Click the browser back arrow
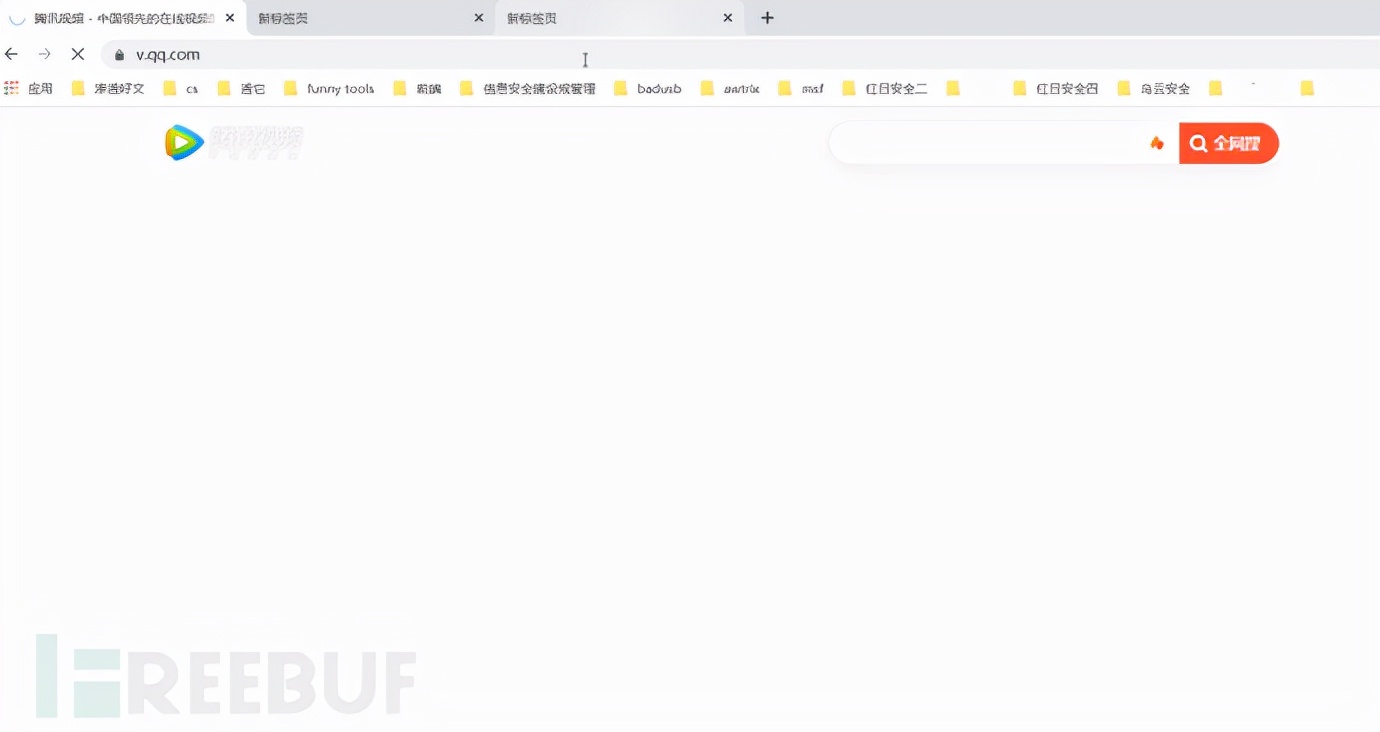The height and width of the screenshot is (732, 1380). pyautogui.click(x=11, y=54)
